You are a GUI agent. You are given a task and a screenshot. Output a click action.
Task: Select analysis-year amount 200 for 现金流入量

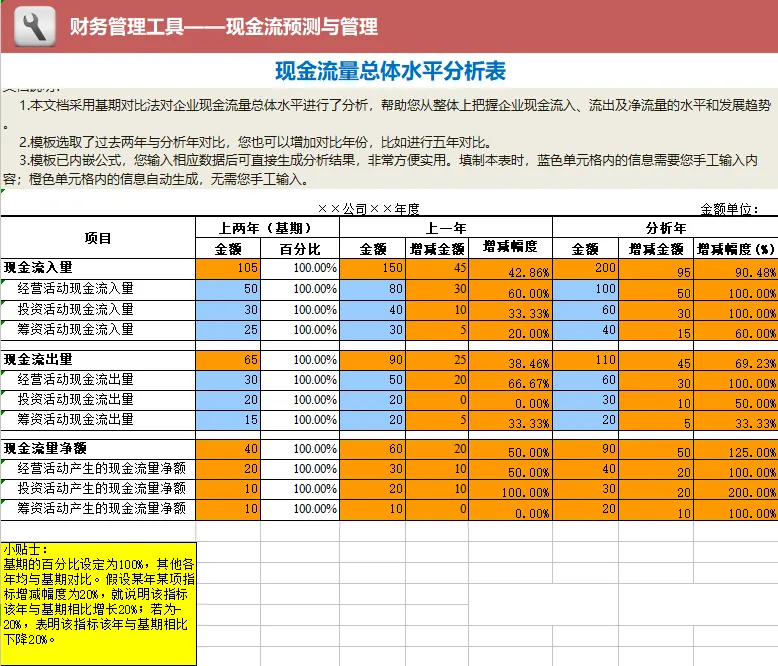click(585, 268)
